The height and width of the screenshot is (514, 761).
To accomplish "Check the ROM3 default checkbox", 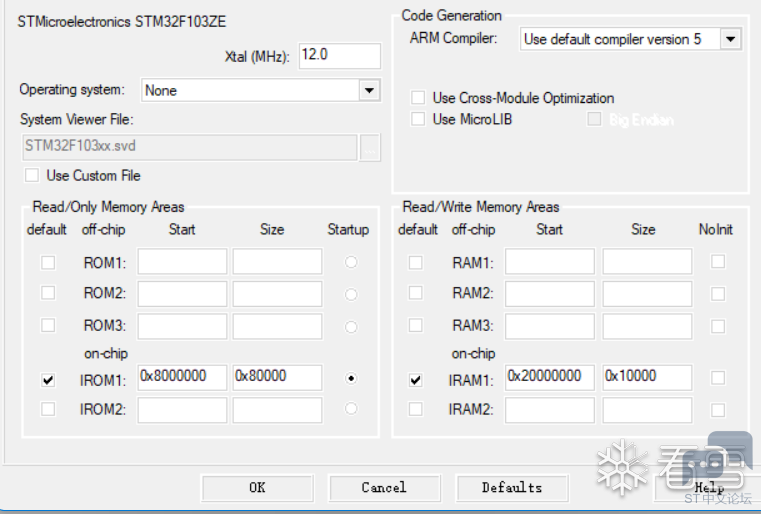I will [x=48, y=325].
